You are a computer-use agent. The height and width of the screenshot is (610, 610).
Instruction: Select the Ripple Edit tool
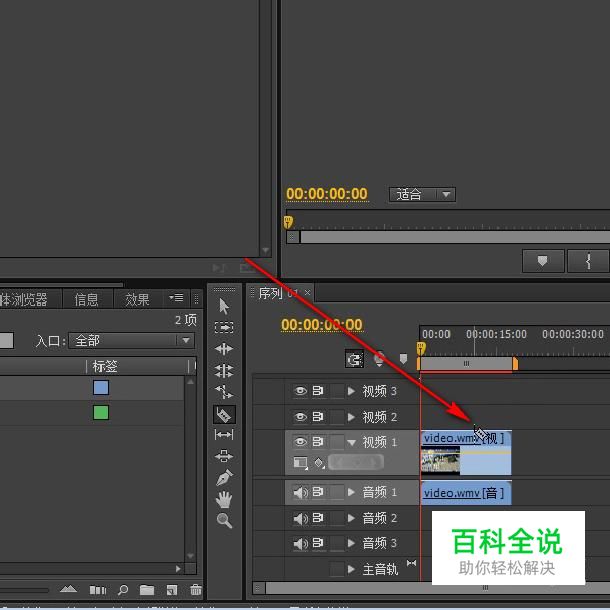[224, 349]
